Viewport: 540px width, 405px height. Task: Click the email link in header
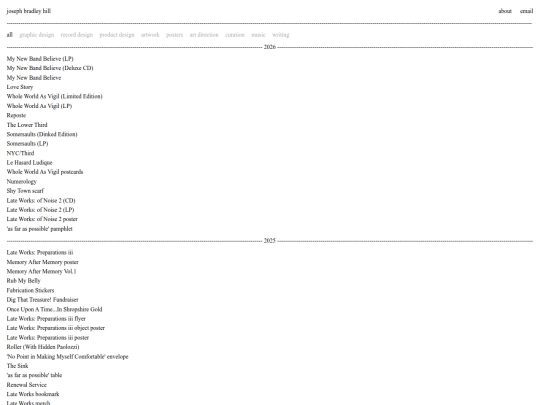tap(526, 11)
